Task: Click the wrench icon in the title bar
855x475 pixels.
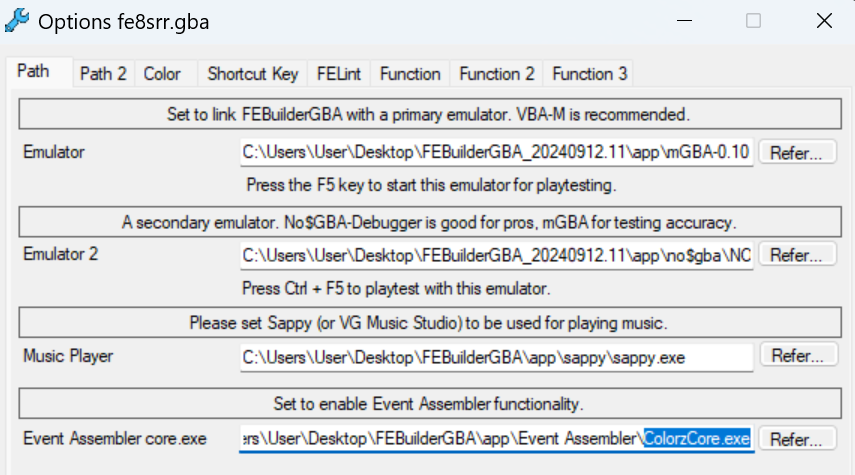Action: pyautogui.click(x=17, y=21)
